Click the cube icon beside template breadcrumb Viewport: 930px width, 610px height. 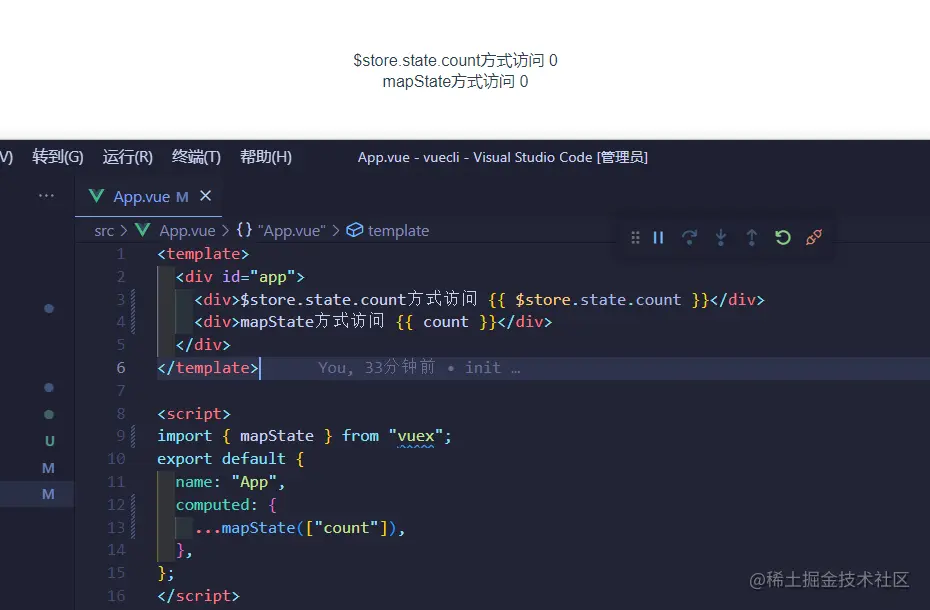coord(354,230)
